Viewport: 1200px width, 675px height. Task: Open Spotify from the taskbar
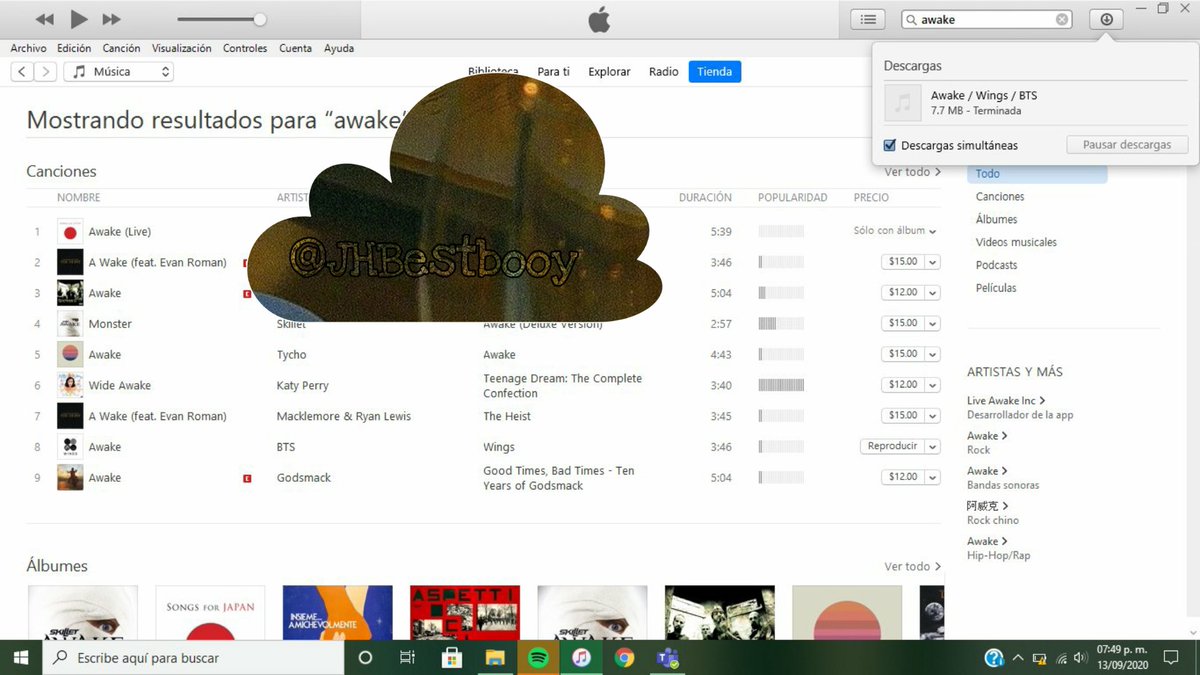pos(538,658)
